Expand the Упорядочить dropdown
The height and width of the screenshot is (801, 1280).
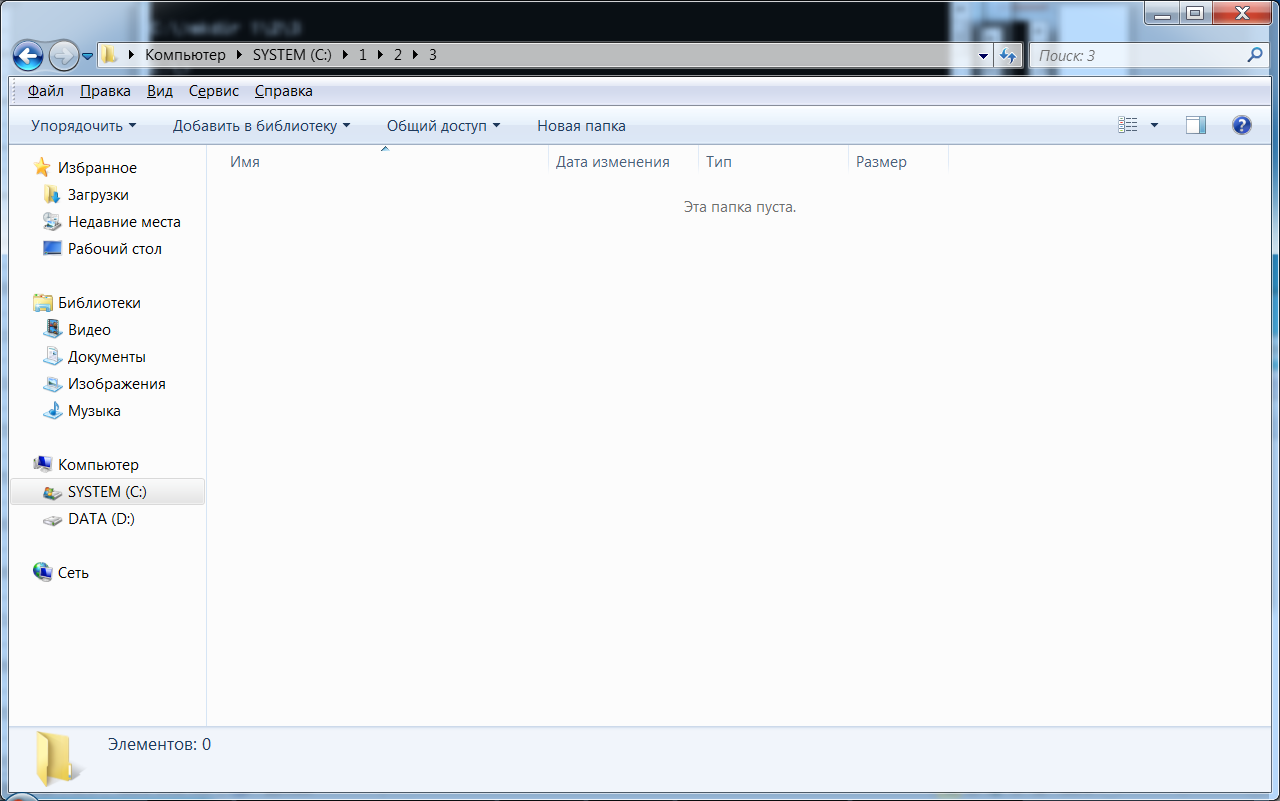pos(83,126)
